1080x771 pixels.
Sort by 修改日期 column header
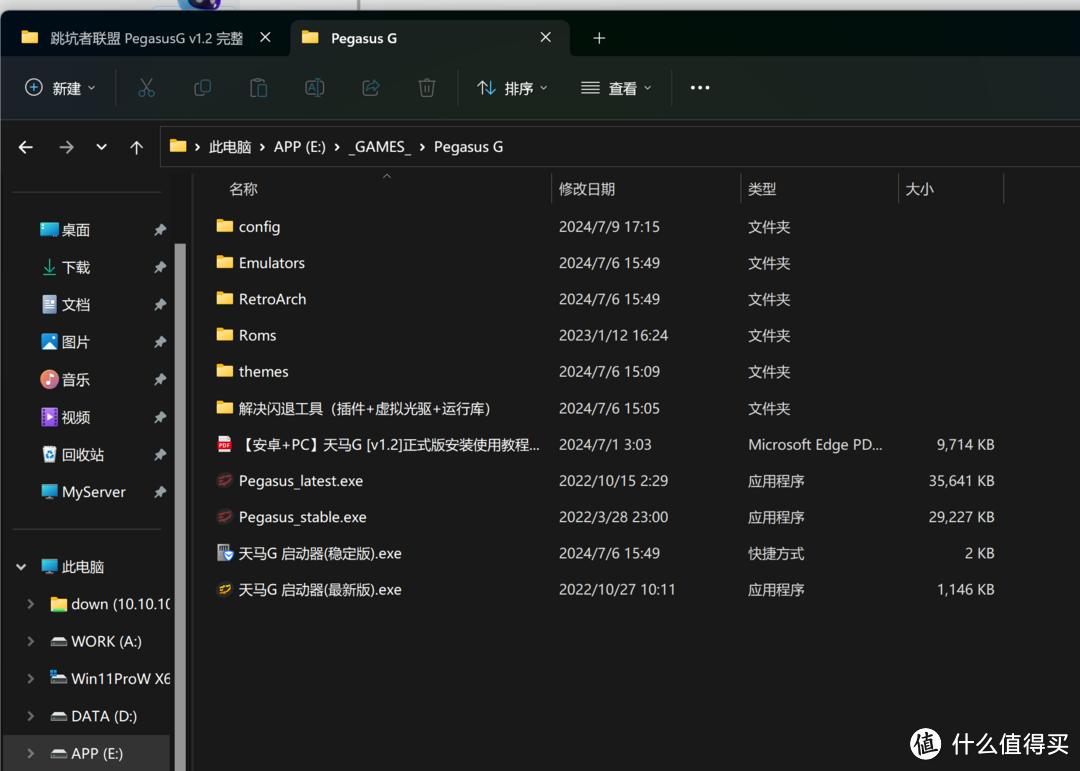point(587,189)
